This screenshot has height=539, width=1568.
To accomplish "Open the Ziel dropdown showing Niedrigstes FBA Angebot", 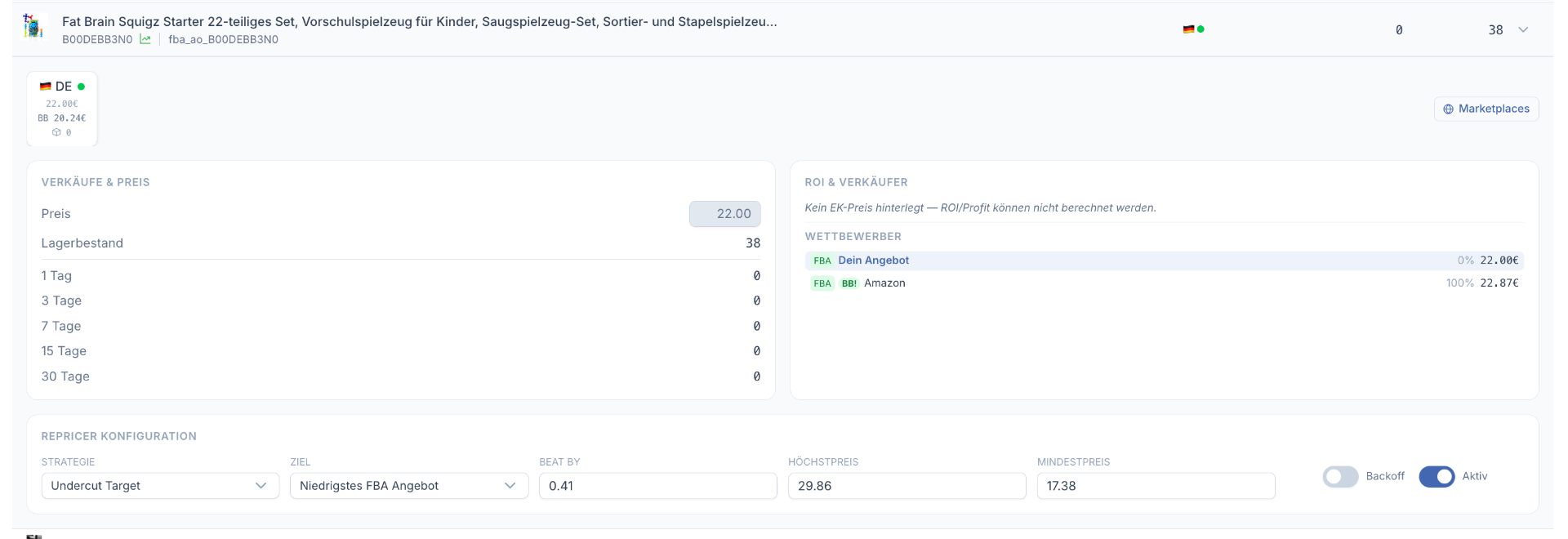I will pos(408,486).
